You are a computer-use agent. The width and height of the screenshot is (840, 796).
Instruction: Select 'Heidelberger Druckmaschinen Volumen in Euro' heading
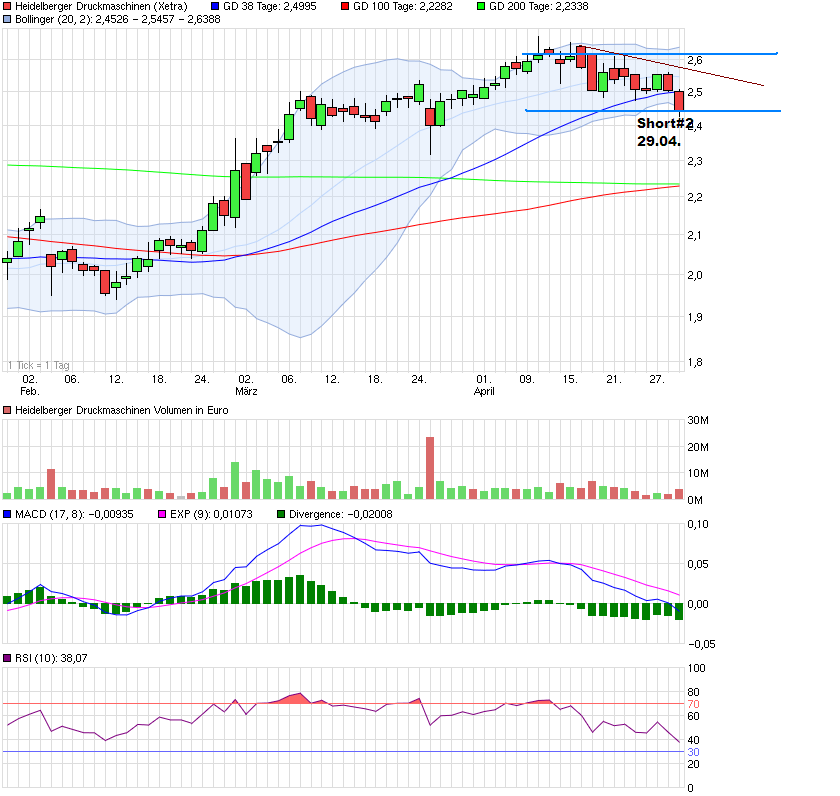122,410
